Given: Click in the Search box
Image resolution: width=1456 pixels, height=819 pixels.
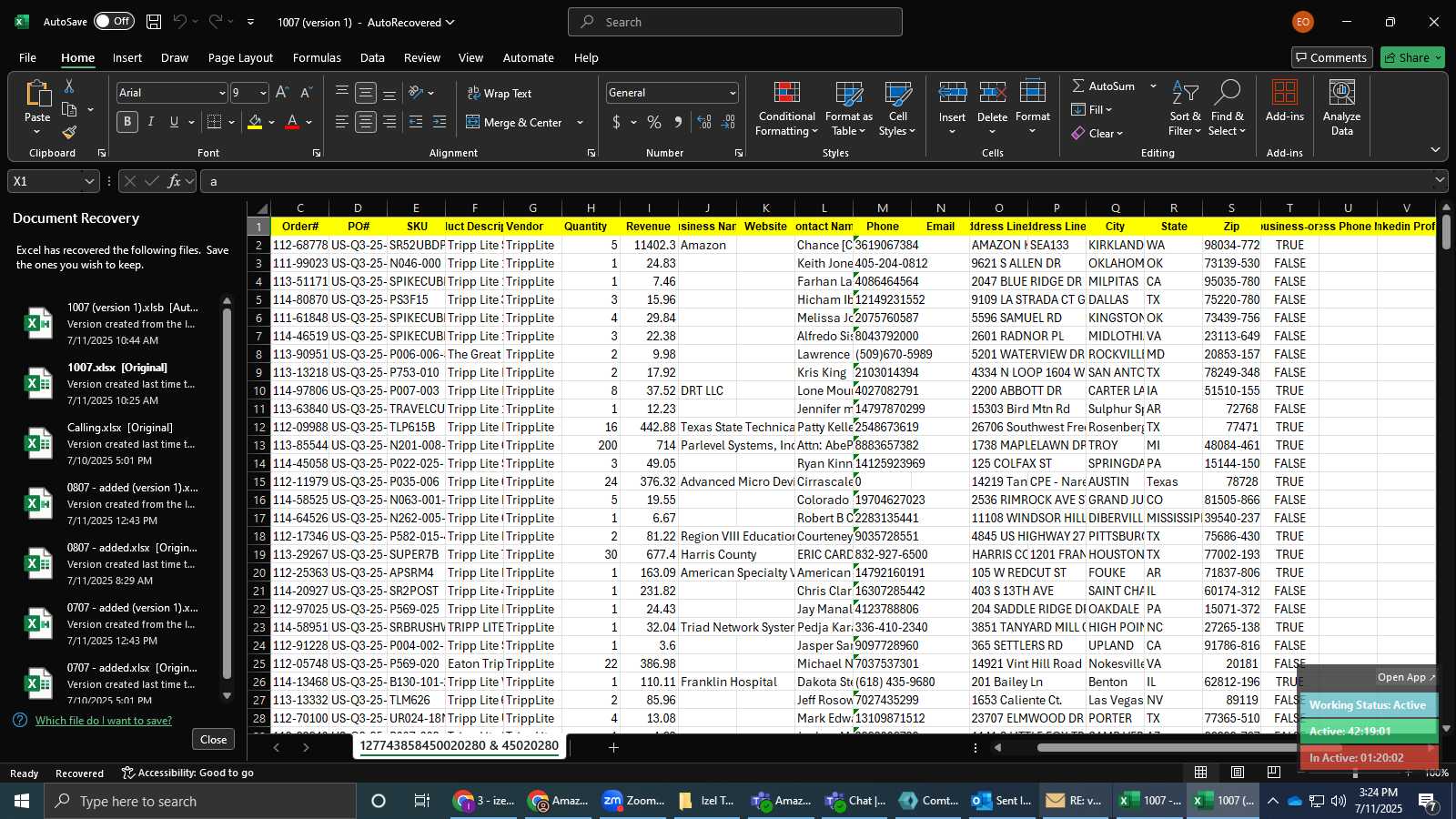Looking at the screenshot, I should click(735, 22).
